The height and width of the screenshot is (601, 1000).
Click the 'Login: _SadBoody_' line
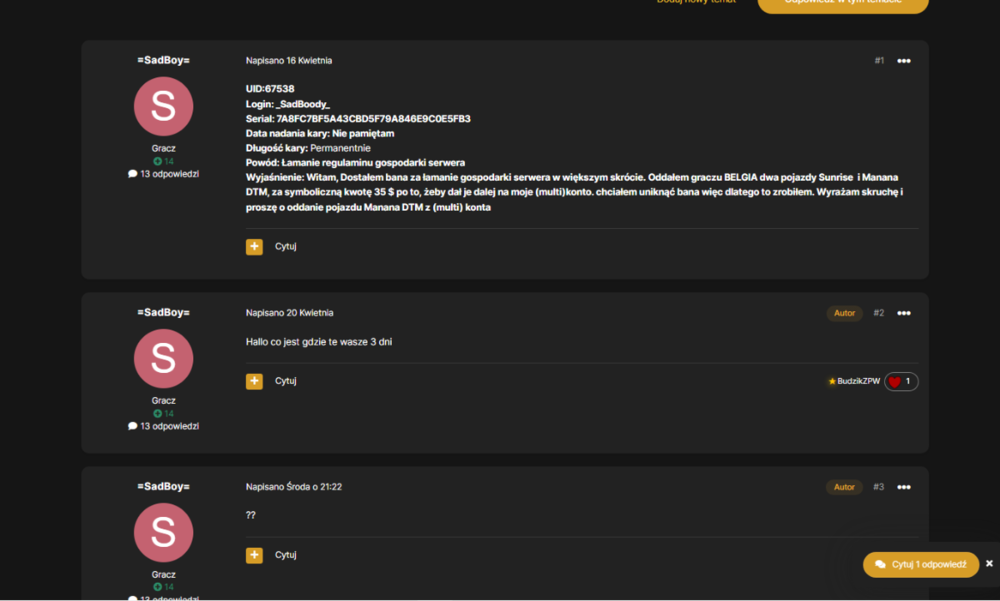(x=288, y=104)
